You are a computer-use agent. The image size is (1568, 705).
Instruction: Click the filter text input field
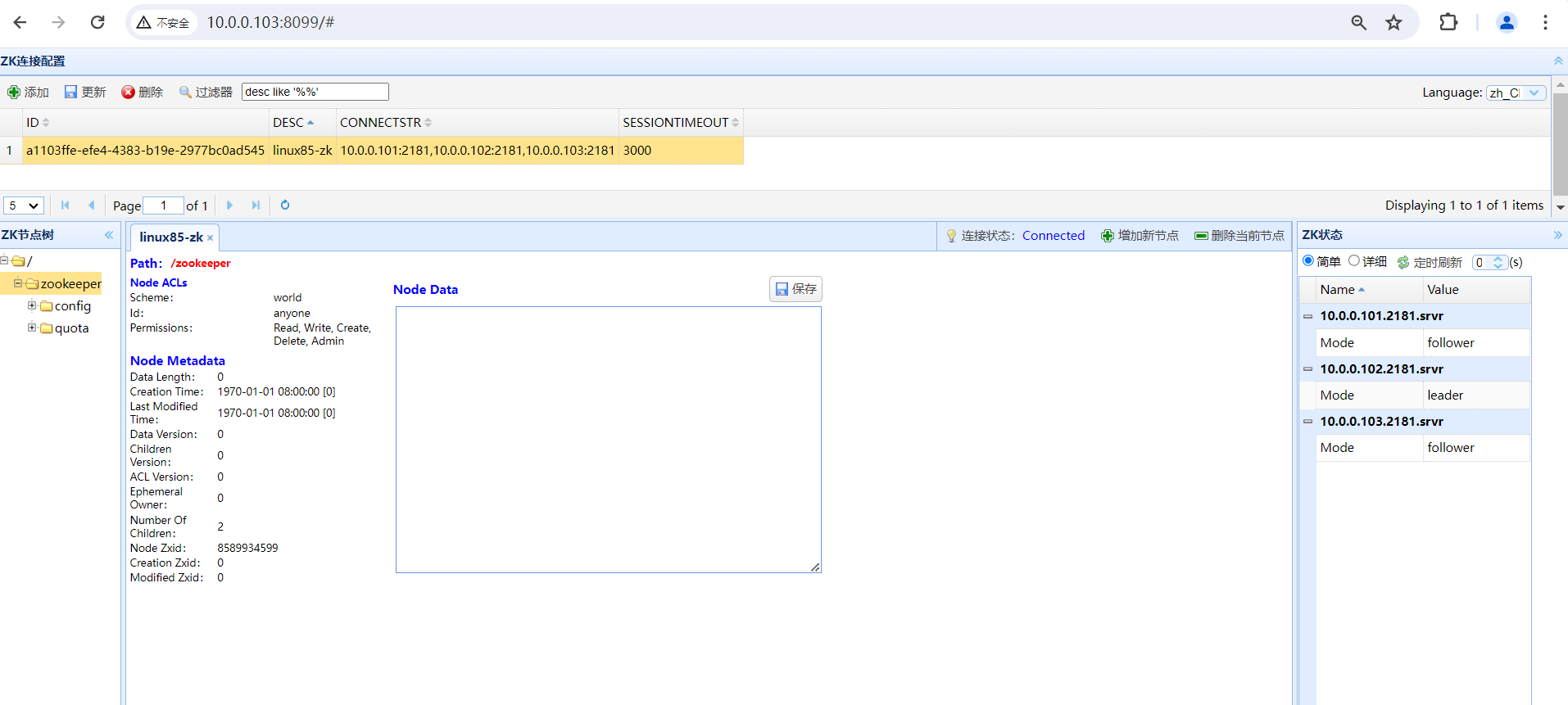point(315,92)
